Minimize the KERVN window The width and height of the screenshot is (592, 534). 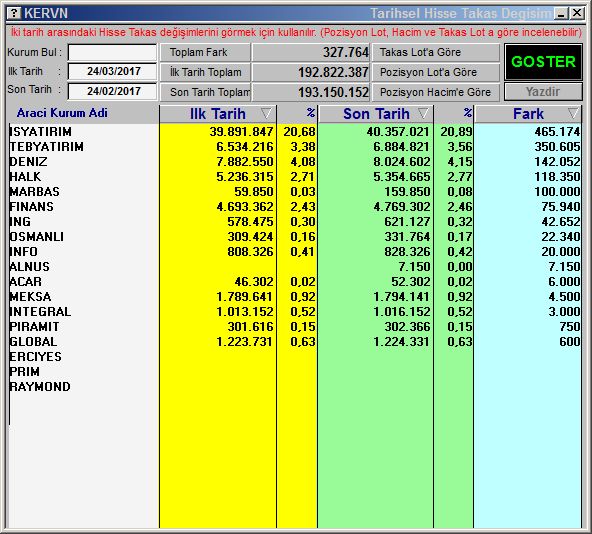(x=561, y=14)
